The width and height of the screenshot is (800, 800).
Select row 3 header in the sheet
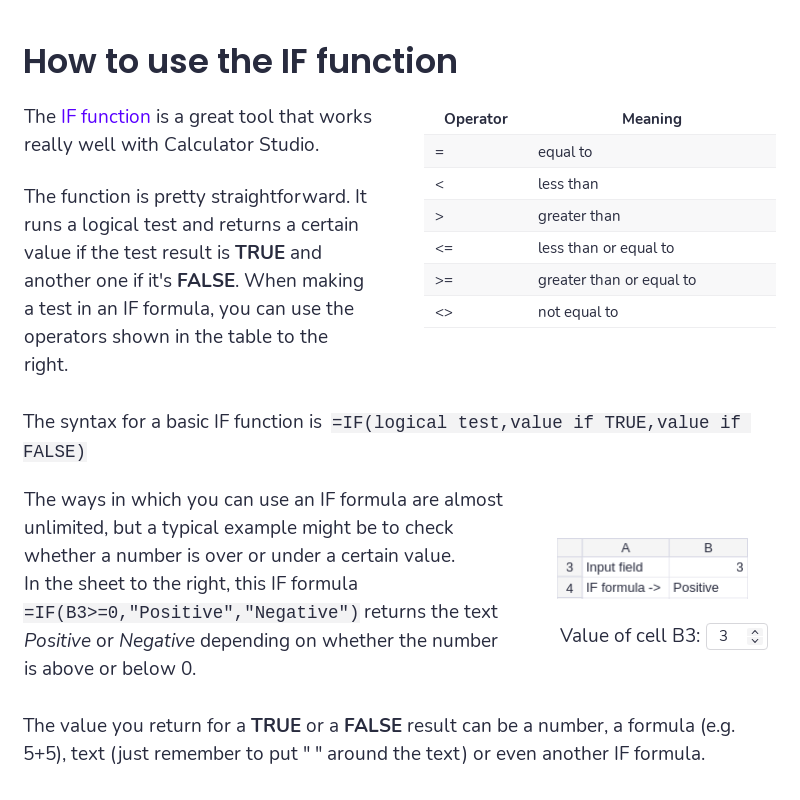pyautogui.click(x=569, y=567)
